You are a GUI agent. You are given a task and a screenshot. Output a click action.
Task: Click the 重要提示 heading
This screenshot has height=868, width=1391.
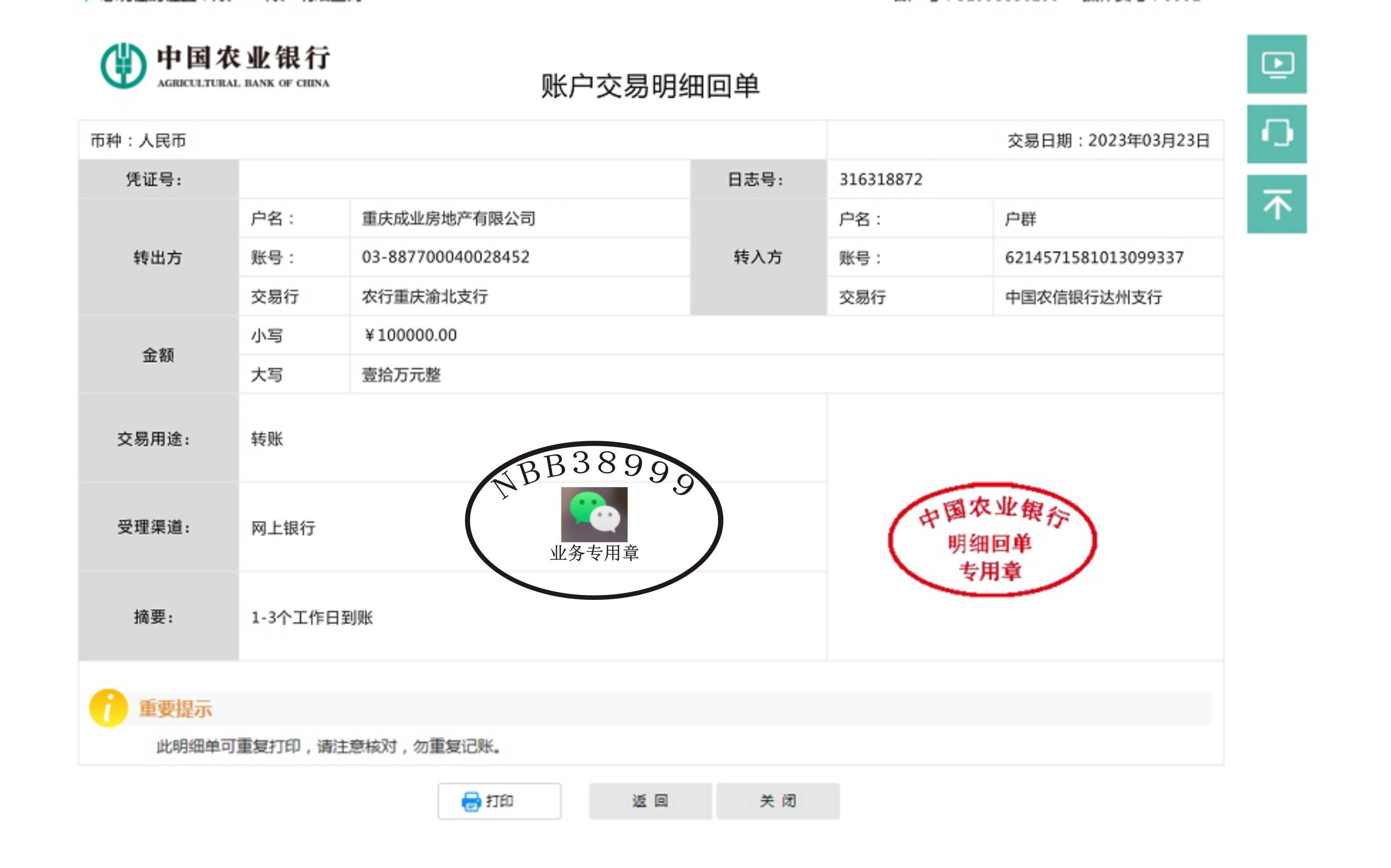175,709
